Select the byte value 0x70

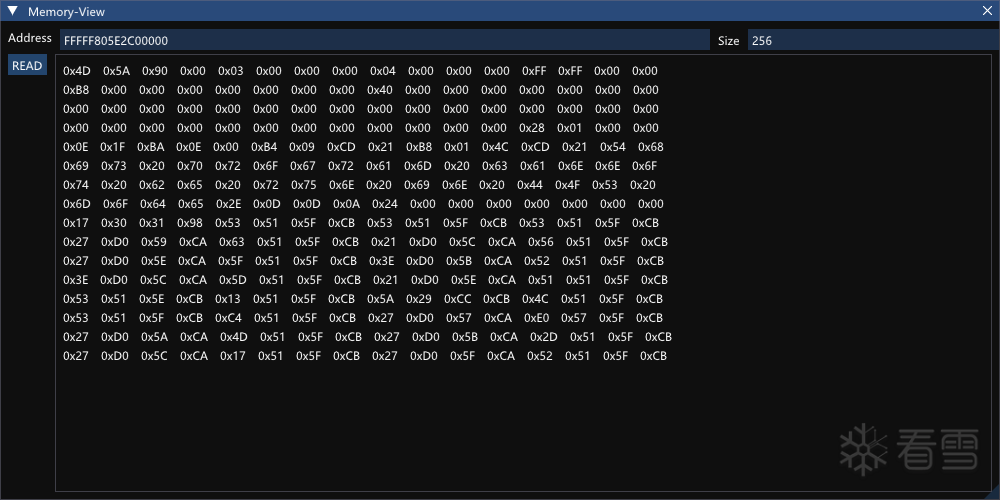point(190,166)
